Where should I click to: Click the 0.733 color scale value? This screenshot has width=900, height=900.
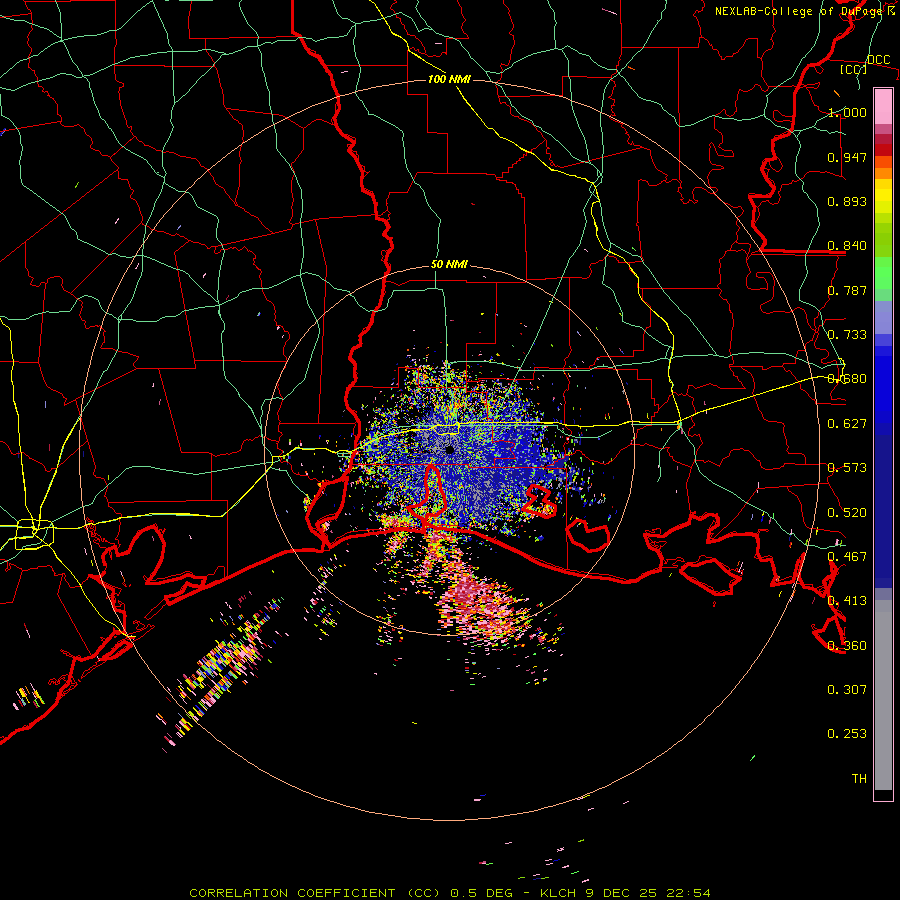click(x=847, y=335)
